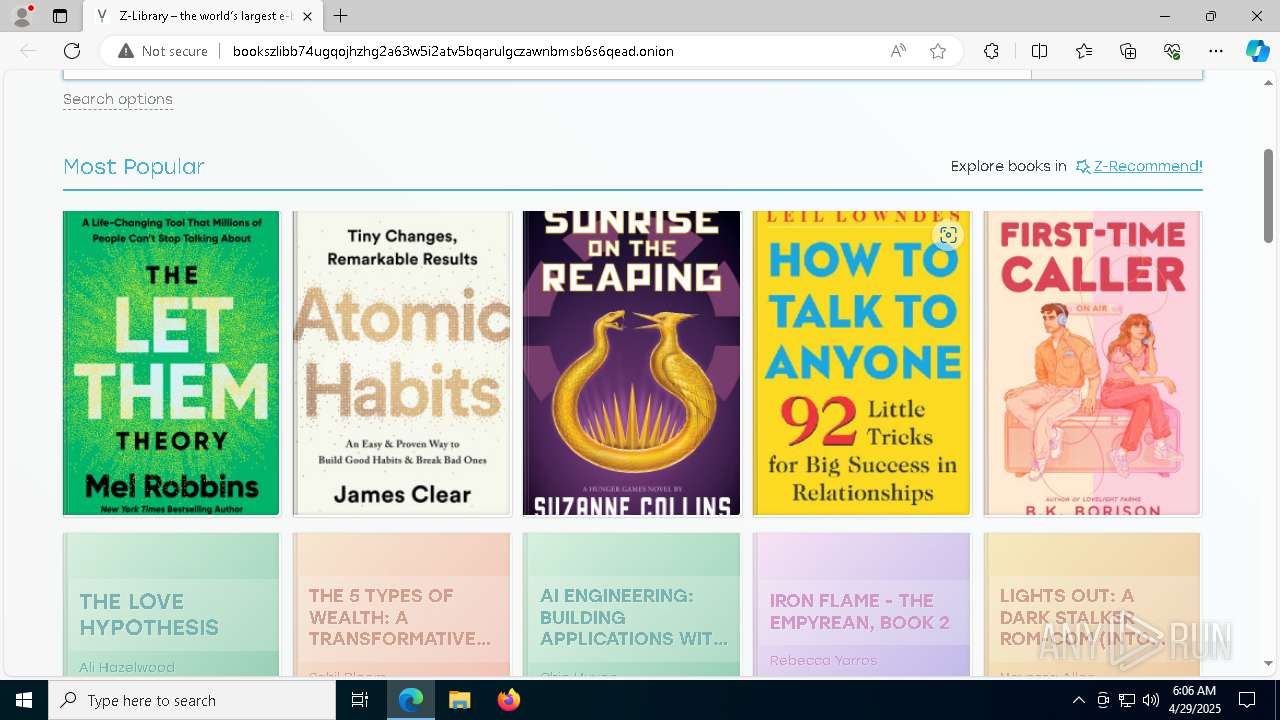Select the Z-Library browser tab
Viewport: 1280px width, 720px height.
coord(201,16)
